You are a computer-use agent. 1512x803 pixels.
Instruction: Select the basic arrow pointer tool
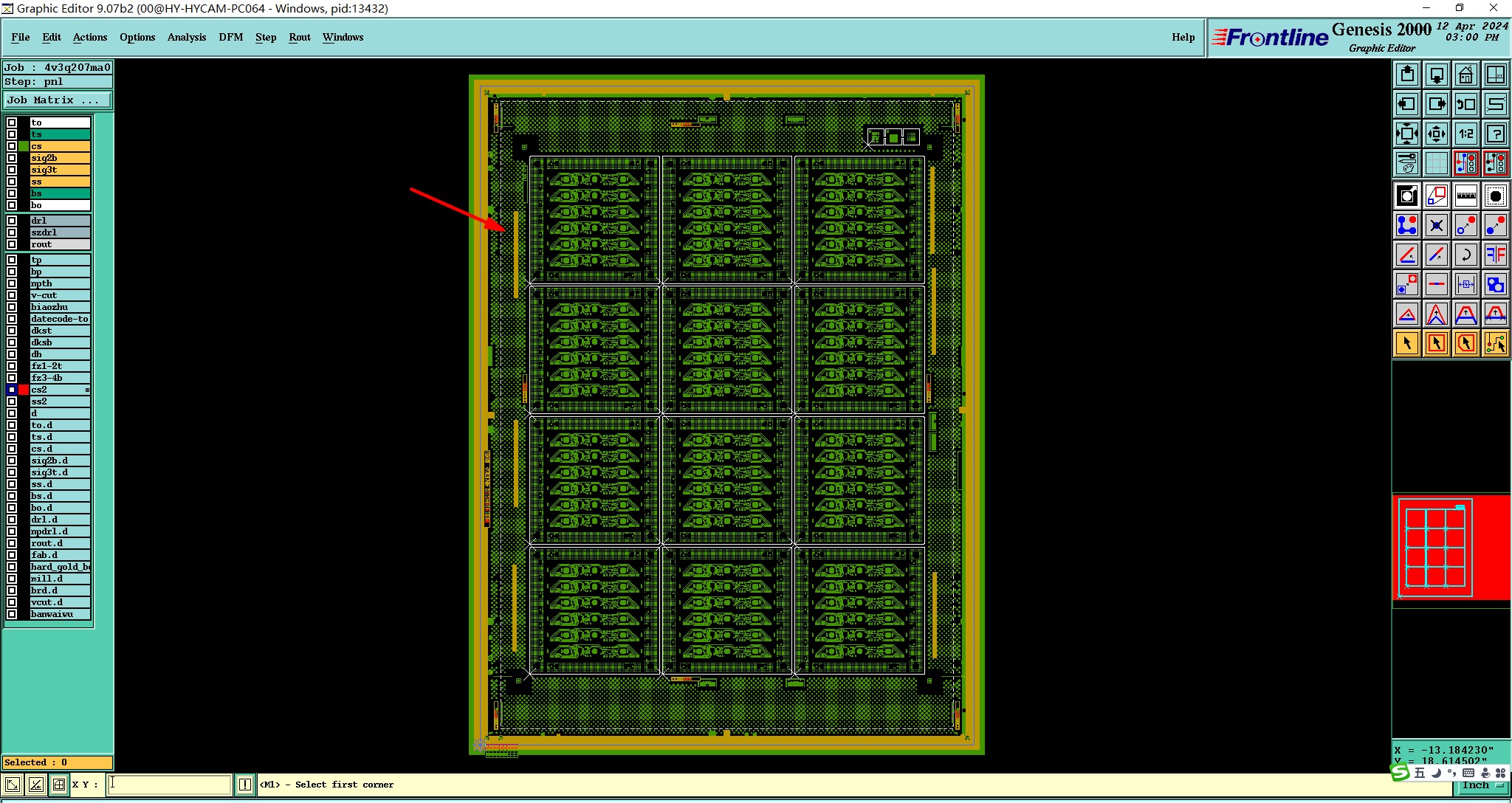[x=1407, y=343]
